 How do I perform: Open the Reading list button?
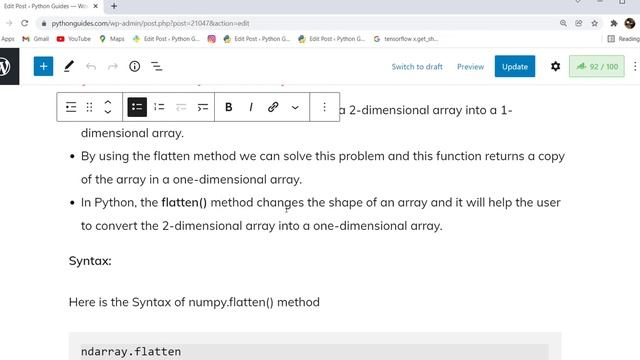click(x=623, y=39)
